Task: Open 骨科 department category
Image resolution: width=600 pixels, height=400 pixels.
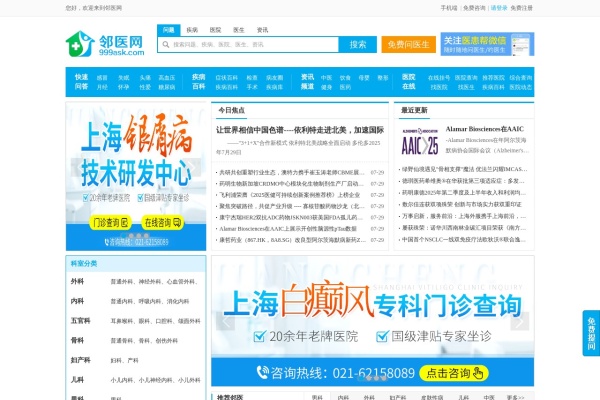Action: pyautogui.click(x=77, y=340)
